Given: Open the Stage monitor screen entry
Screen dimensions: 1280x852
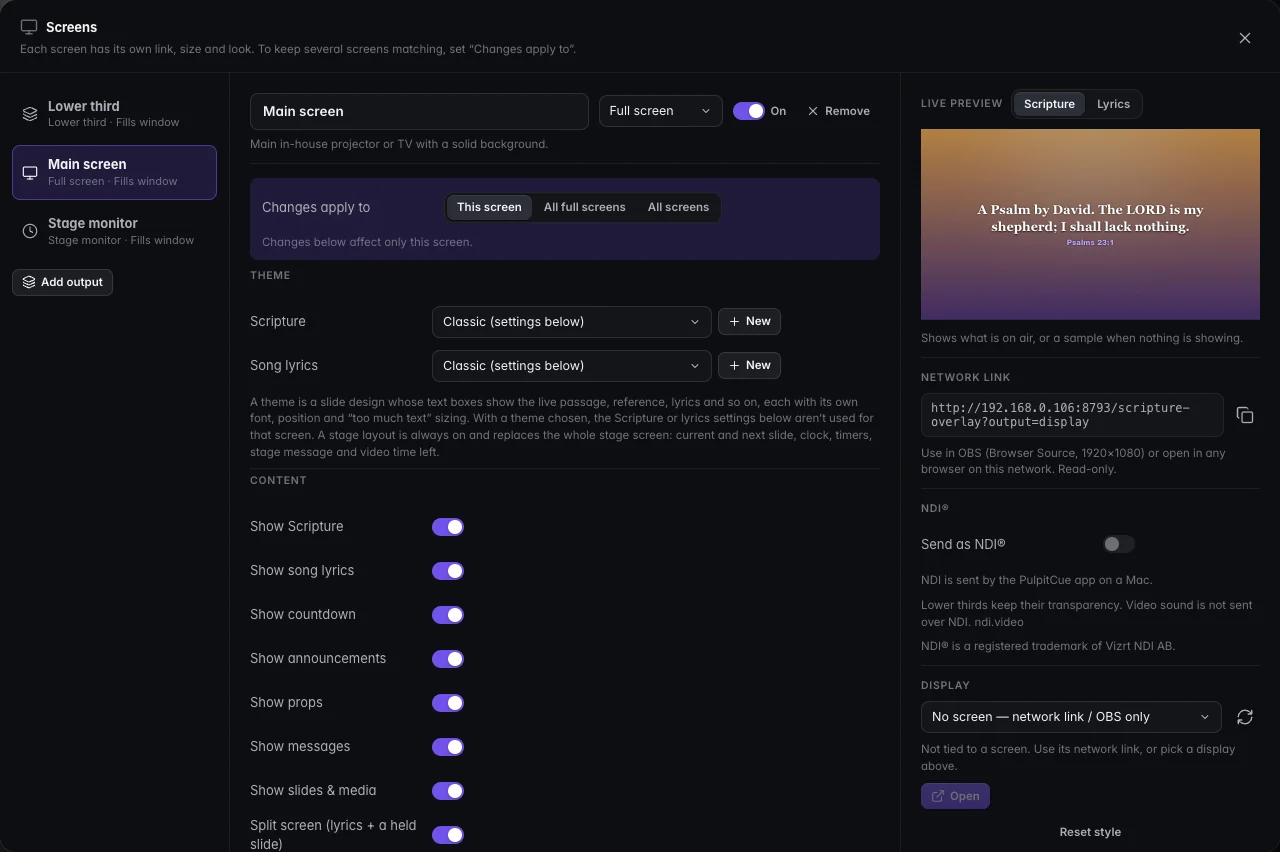Looking at the screenshot, I should coord(114,231).
